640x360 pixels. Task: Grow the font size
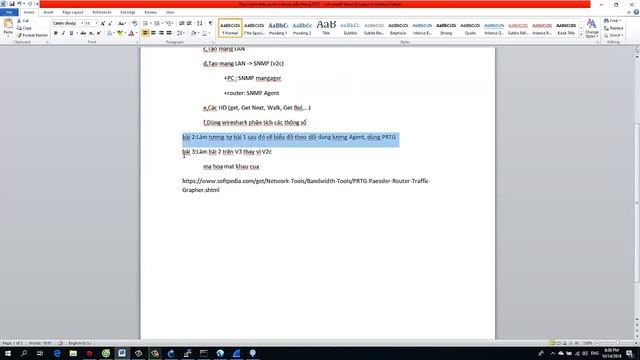[103, 23]
